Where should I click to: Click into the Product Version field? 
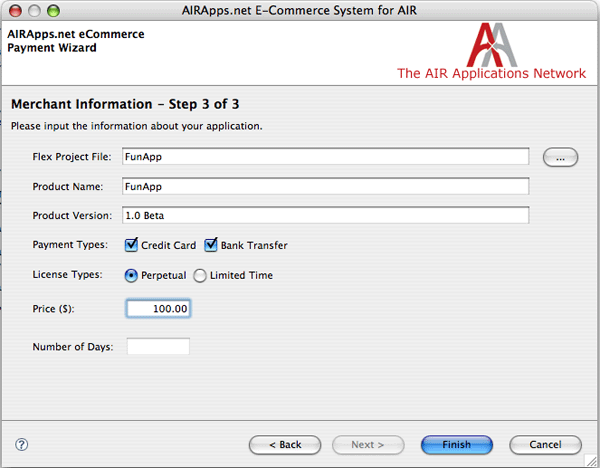tap(325, 216)
